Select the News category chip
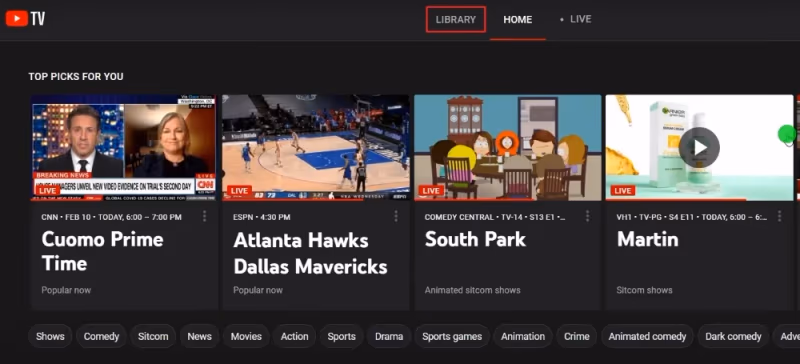800x364 pixels. [x=199, y=336]
